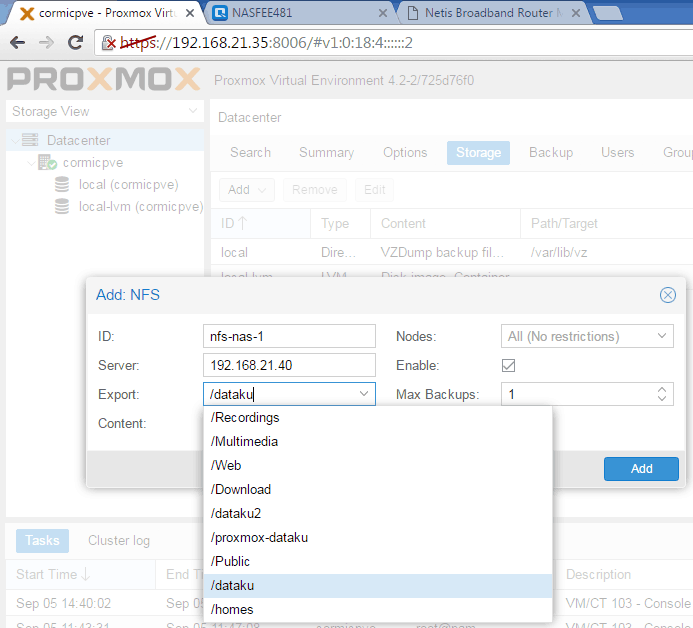
Task: Open the Add storage dropdown button
Action: tap(247, 190)
